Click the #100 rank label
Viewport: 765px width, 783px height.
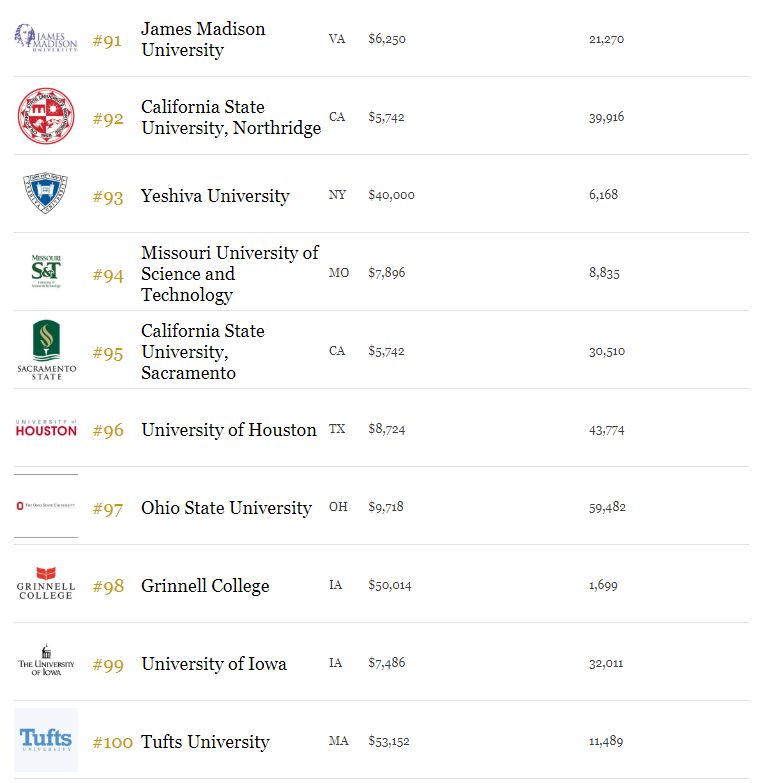coord(112,743)
